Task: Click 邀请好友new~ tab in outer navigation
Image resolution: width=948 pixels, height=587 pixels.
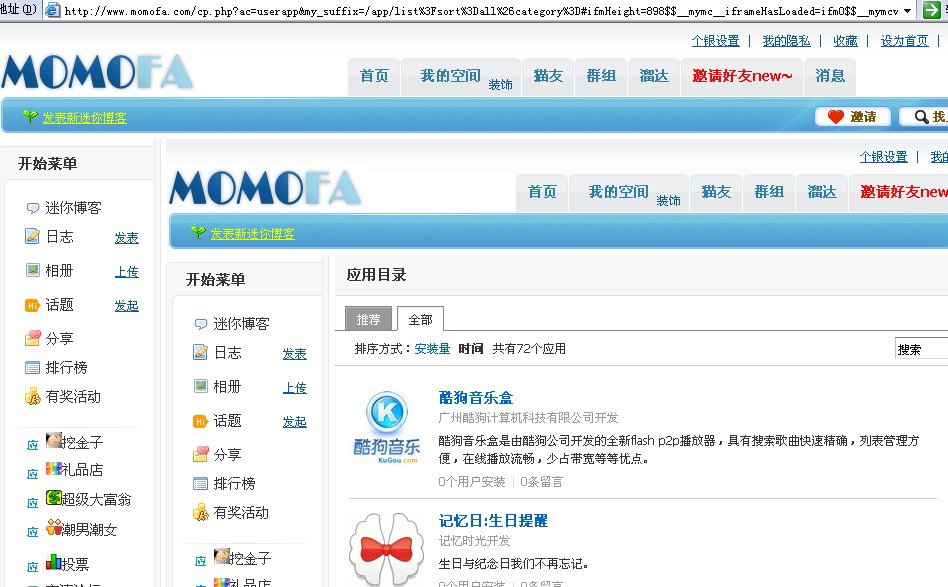Action: point(742,76)
